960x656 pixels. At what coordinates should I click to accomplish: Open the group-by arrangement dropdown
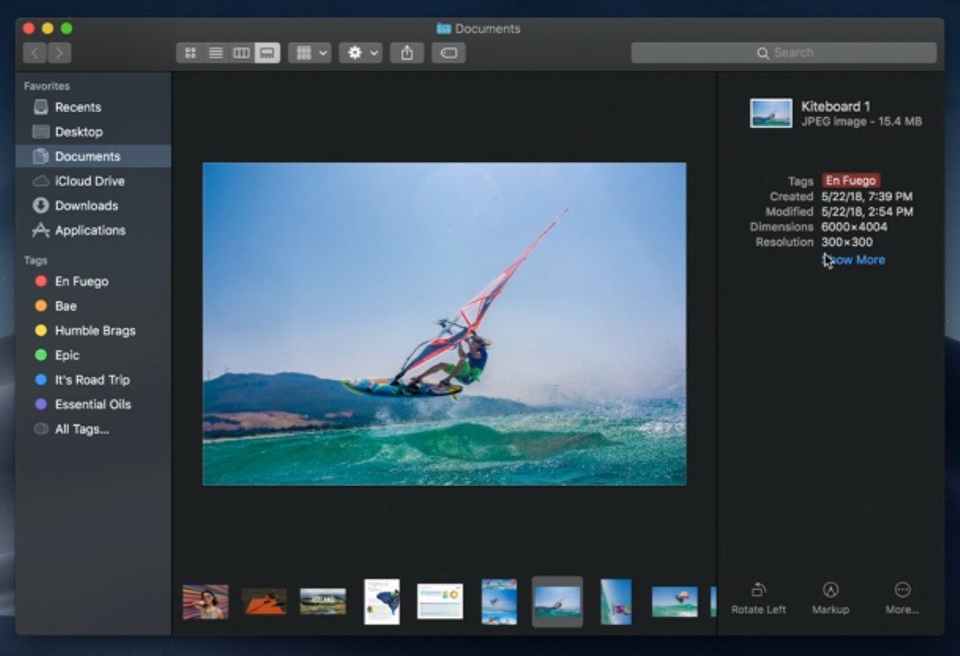[x=310, y=53]
